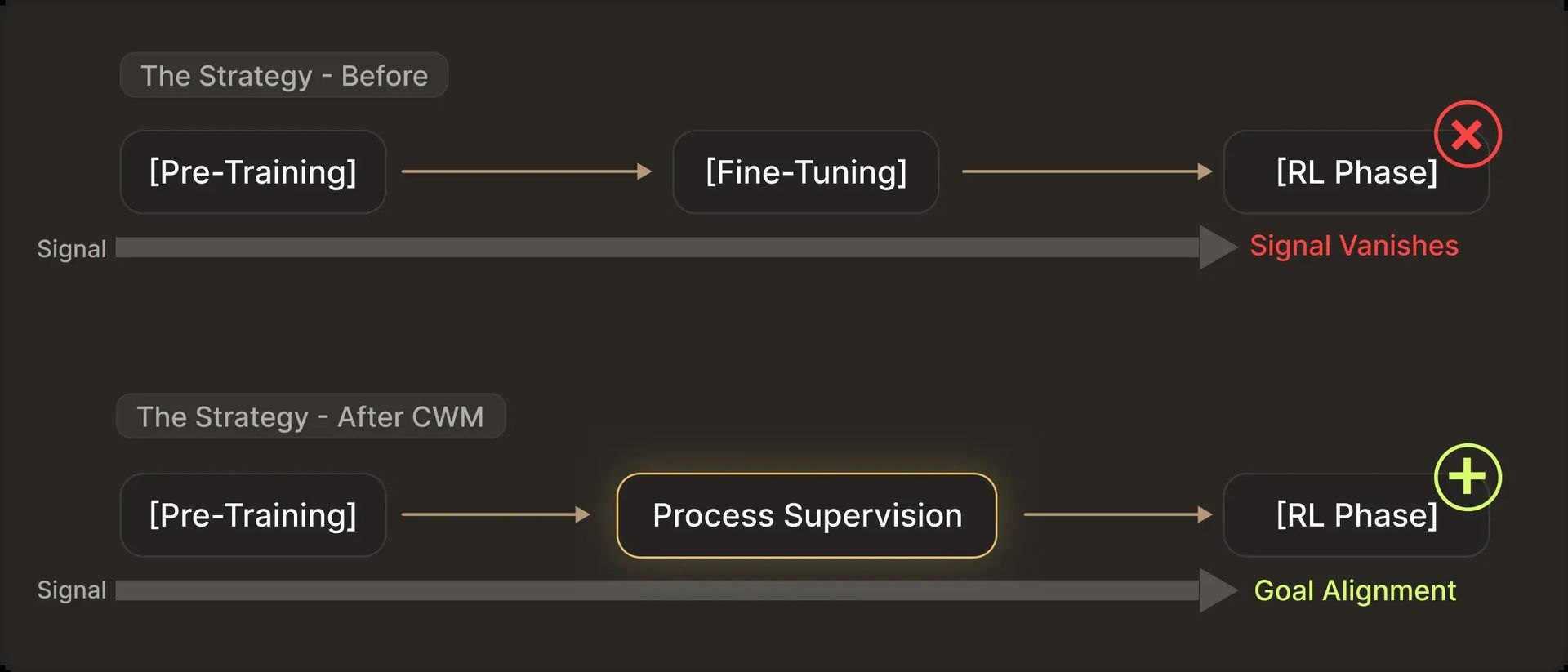Click the arrow from Process Supervision to RL Phase

click(x=1117, y=514)
